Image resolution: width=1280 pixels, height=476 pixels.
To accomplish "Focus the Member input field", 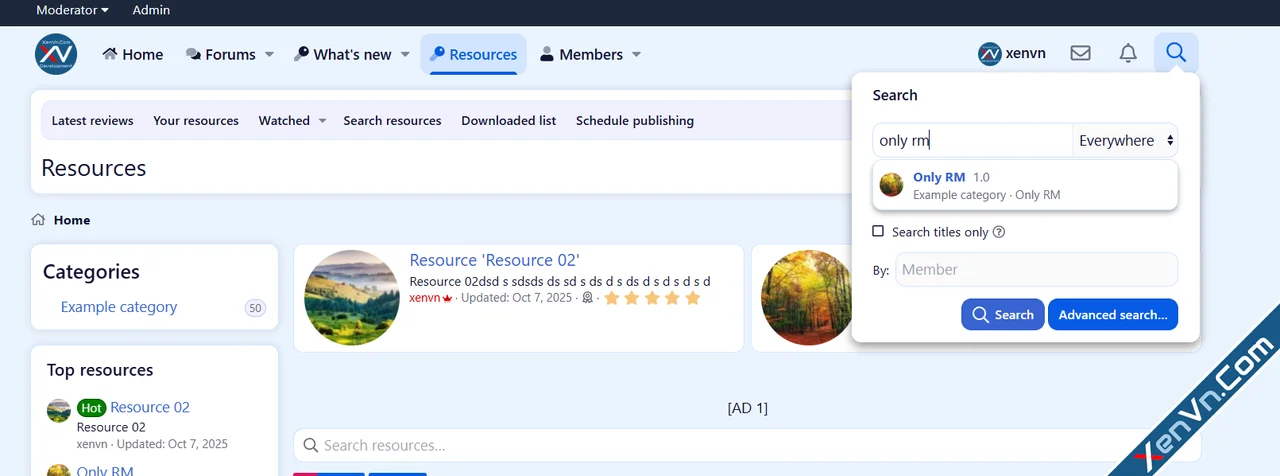I will [1036, 269].
